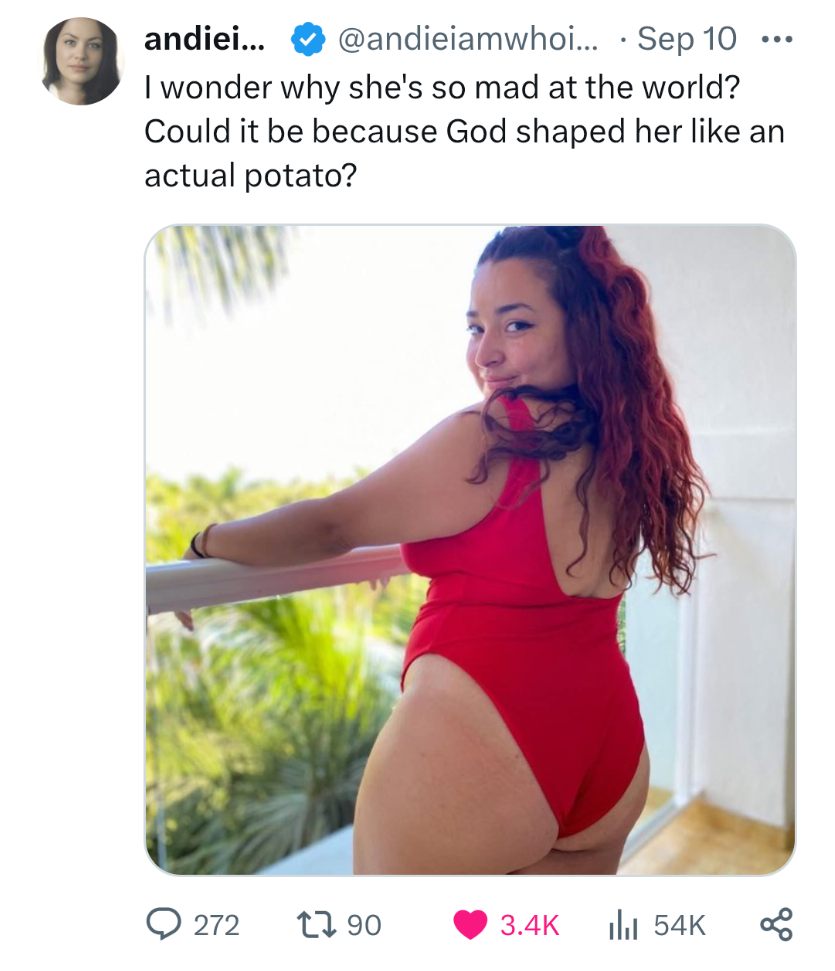The width and height of the screenshot is (835, 971).
Task: Click the "Sep 10" timestamp
Action: point(686,40)
